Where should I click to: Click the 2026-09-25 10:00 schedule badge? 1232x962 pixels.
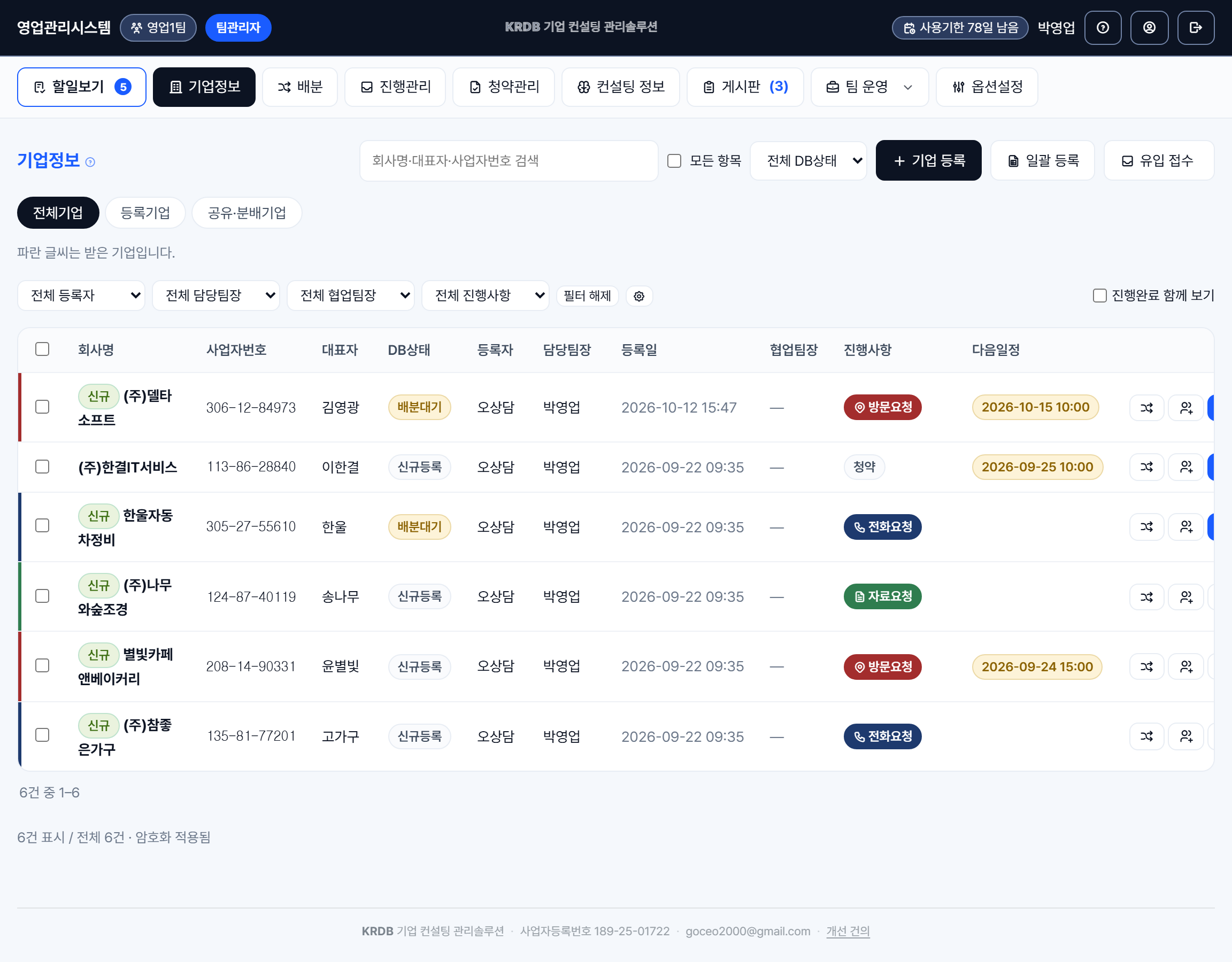click(x=1037, y=467)
